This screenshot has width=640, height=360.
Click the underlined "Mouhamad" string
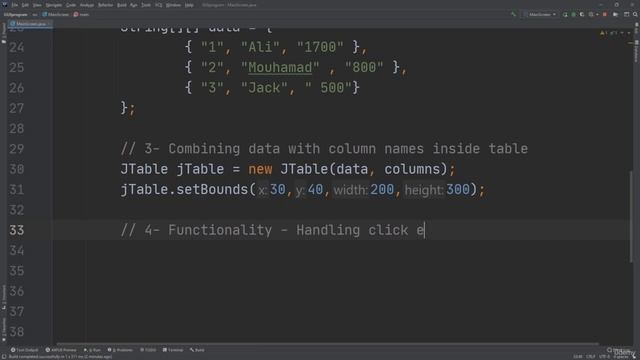(x=280, y=67)
